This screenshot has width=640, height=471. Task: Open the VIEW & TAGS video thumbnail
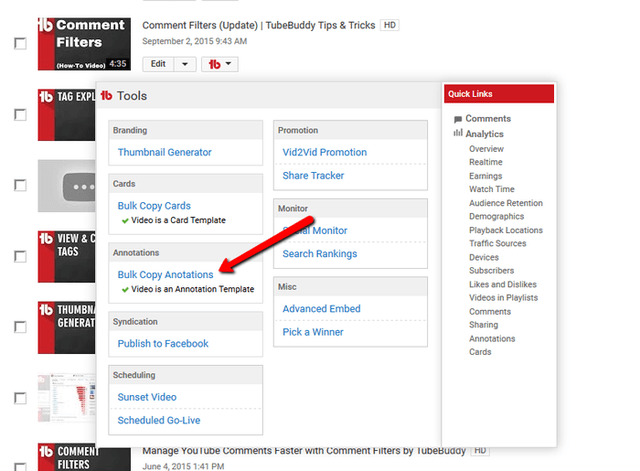[x=67, y=257]
